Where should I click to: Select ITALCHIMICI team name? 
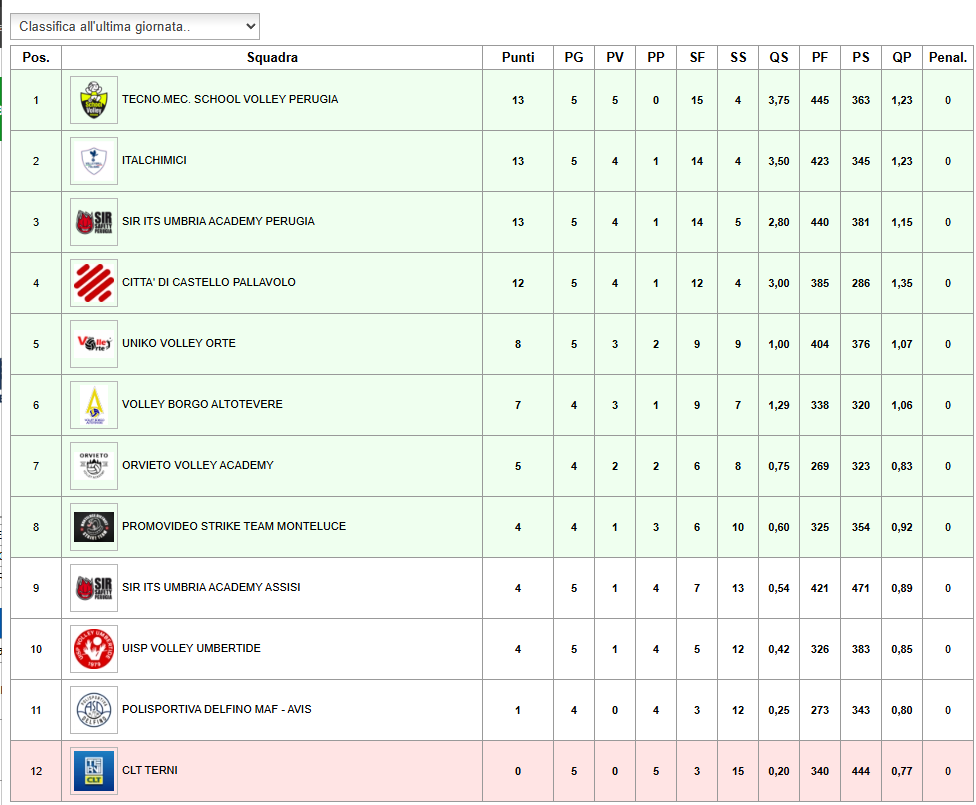point(154,161)
